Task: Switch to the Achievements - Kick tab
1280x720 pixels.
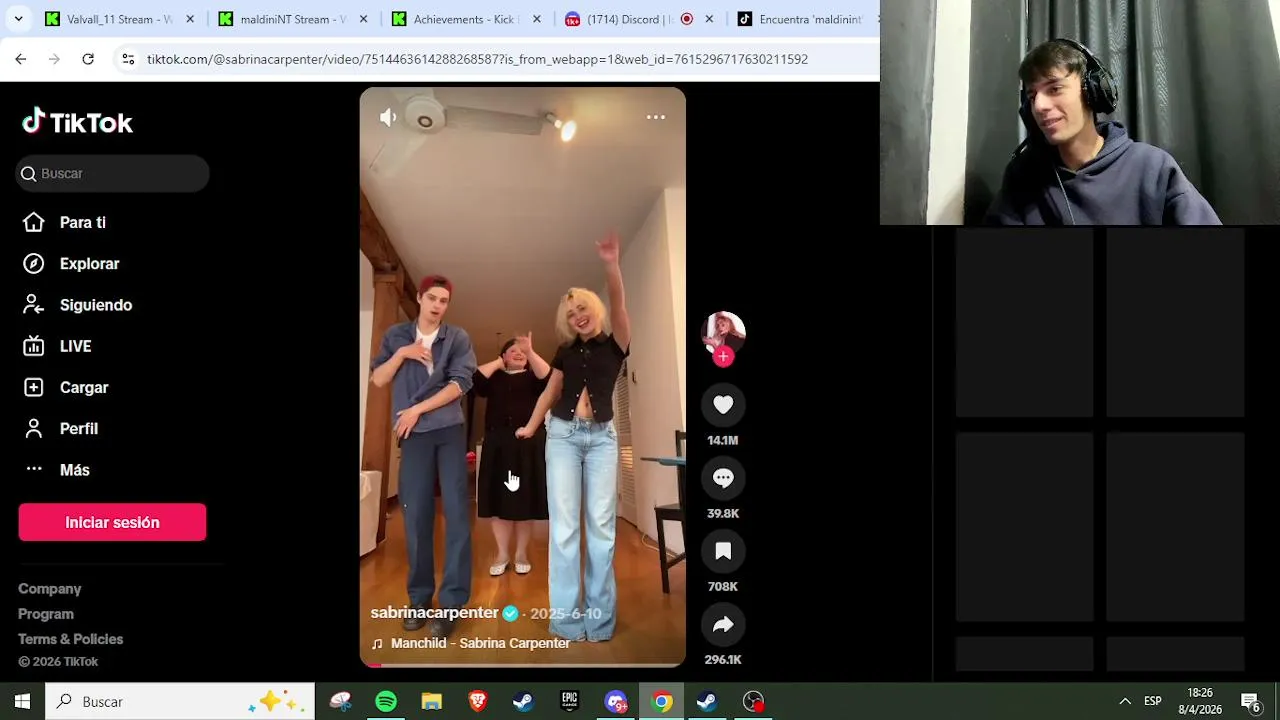Action: 466,19
